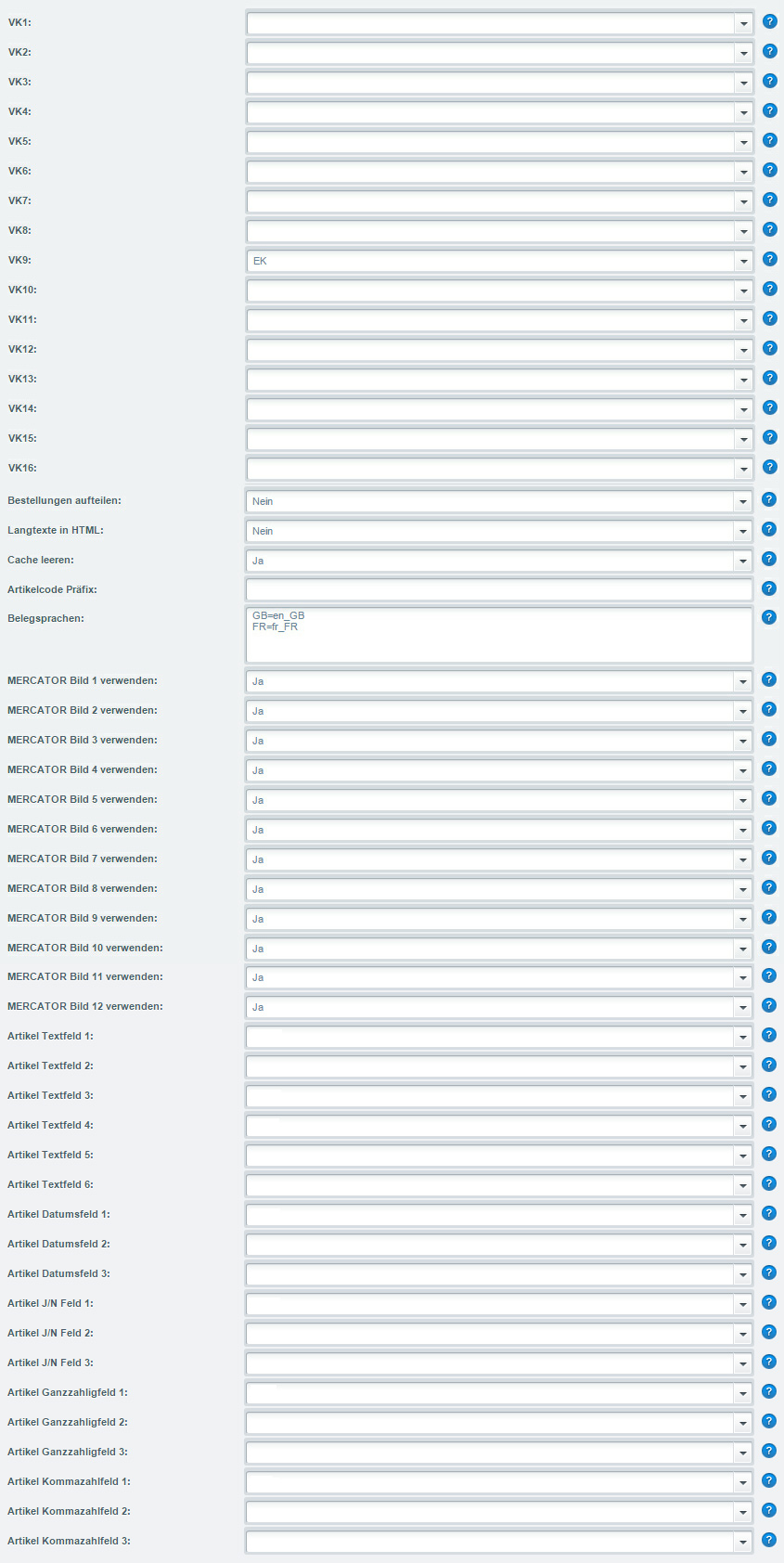This screenshot has width=784, height=1563.
Task: Open MERCATOR Bild 10 verwenden dropdown
Action: coord(500,949)
